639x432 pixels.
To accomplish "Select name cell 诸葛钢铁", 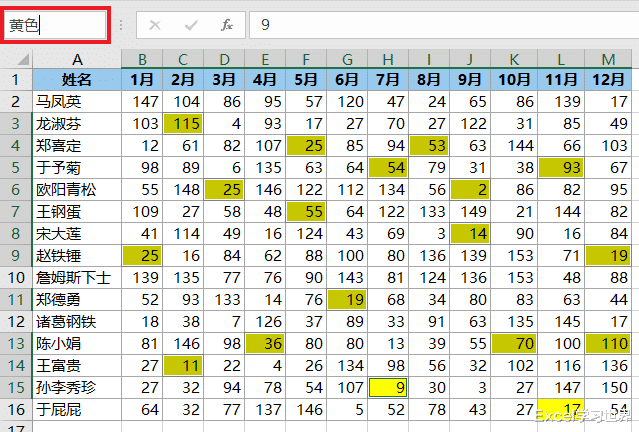I will coord(77,322).
